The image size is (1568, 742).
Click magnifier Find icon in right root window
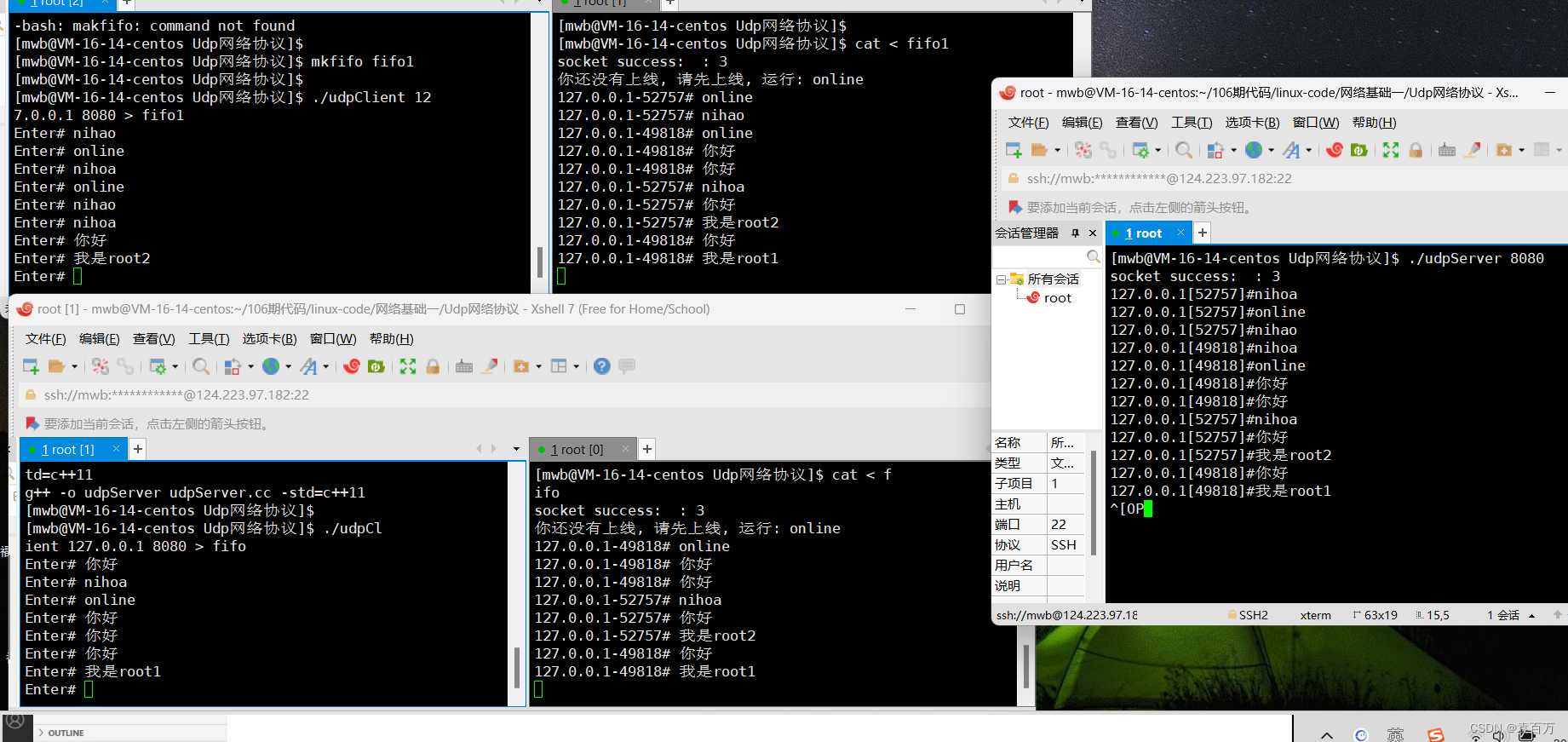pos(1184,150)
